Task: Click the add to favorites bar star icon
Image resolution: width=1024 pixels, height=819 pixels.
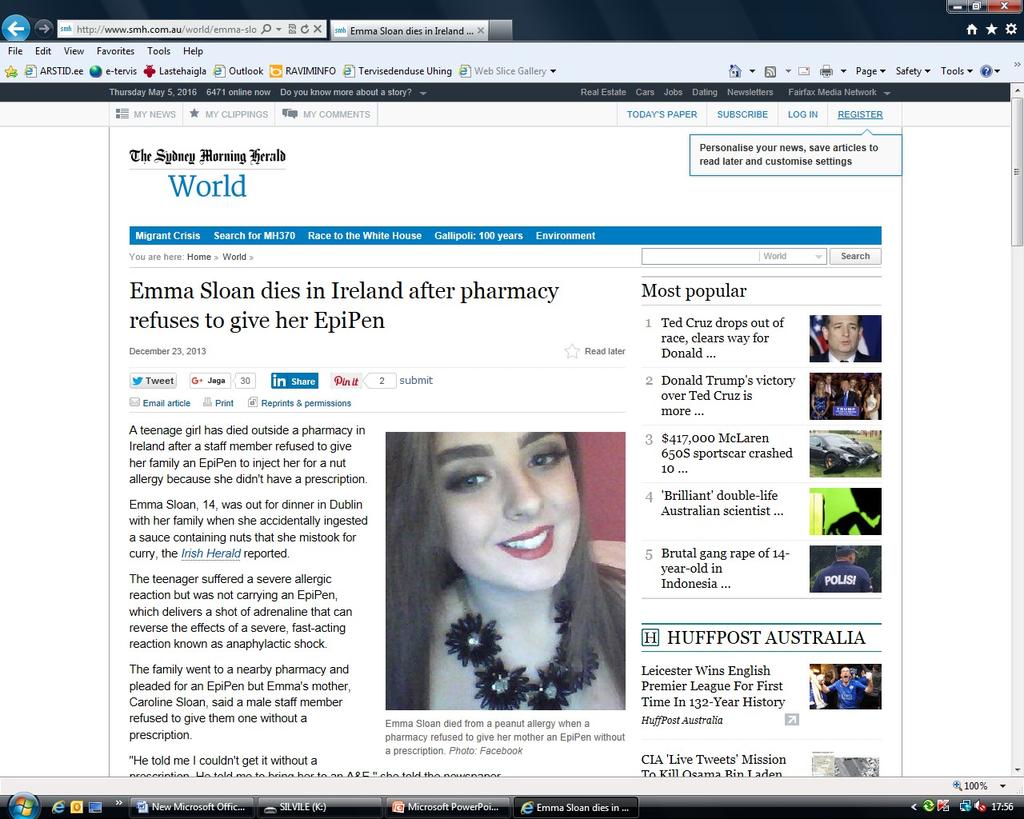Action: click(x=11, y=71)
